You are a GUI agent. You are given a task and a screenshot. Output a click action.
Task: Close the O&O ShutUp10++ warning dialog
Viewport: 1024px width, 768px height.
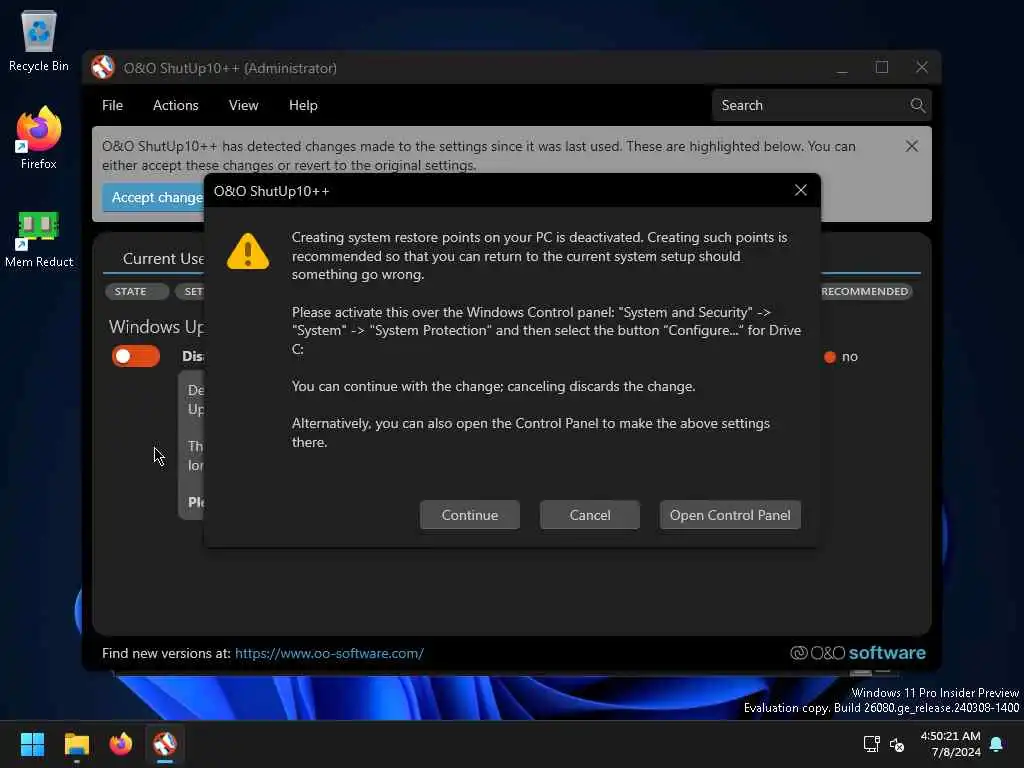[801, 190]
